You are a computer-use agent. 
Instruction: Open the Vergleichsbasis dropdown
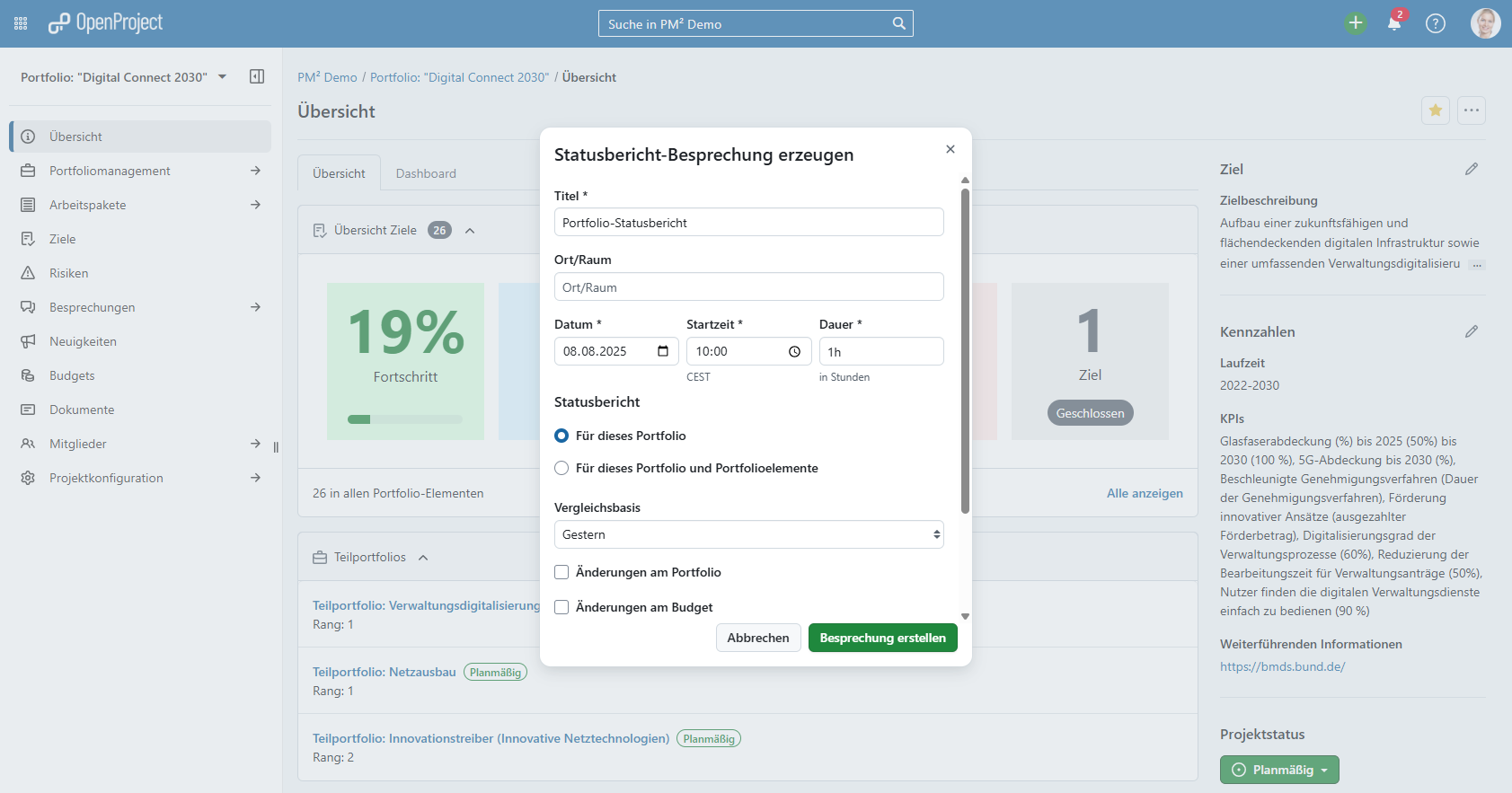[x=748, y=534]
